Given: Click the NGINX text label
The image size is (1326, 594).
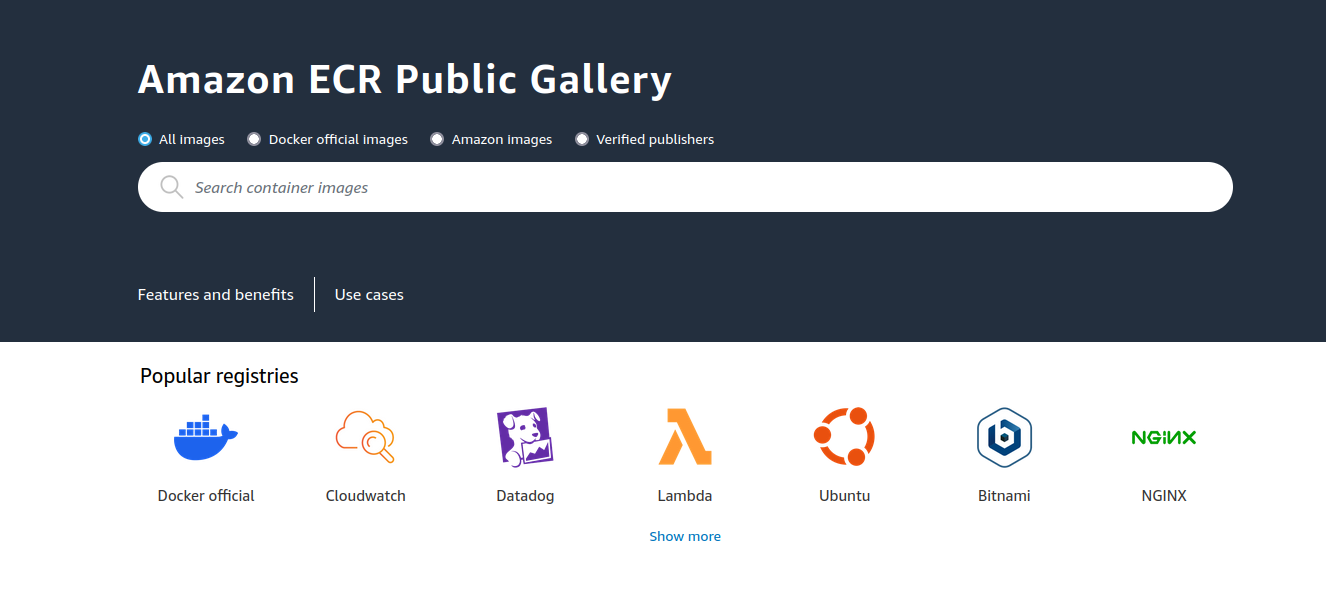Looking at the screenshot, I should [1164, 495].
